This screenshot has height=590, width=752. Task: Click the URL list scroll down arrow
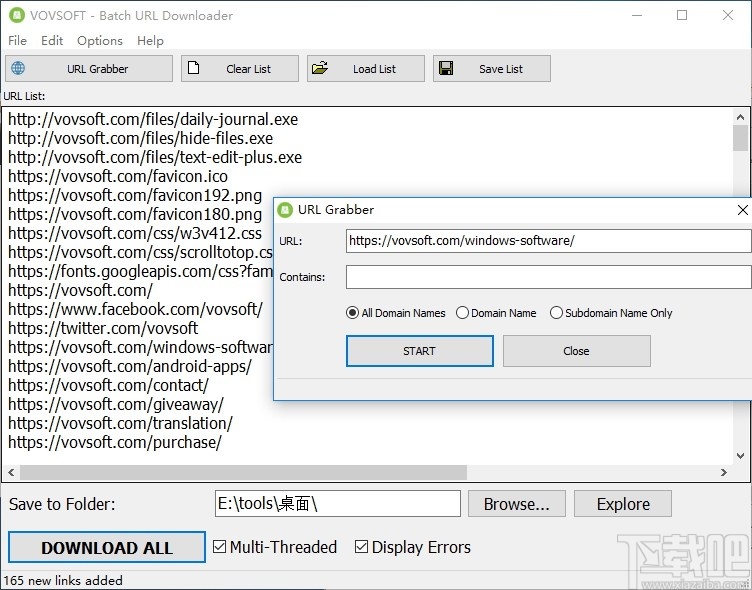[740, 456]
